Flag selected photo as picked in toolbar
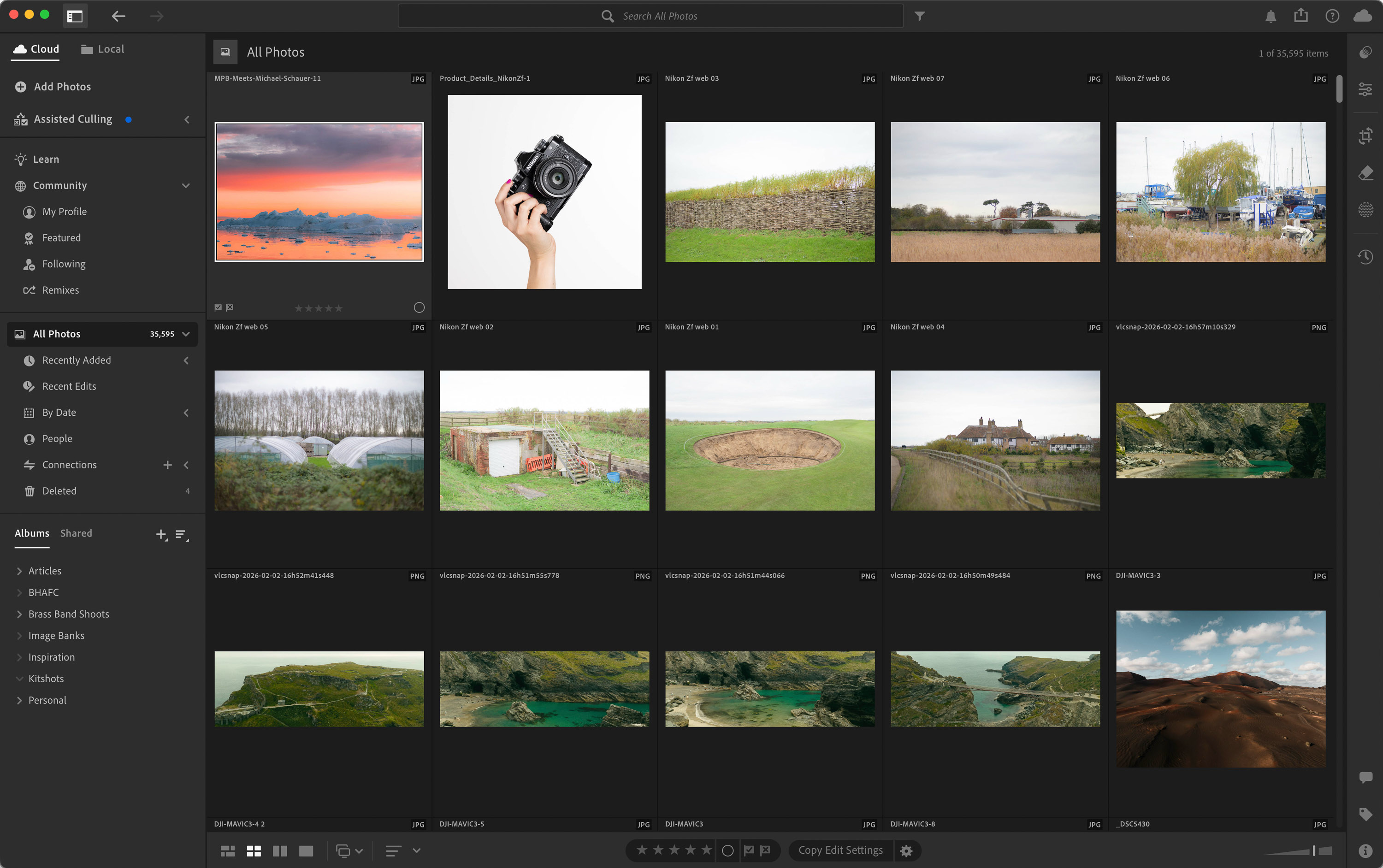Image resolution: width=1383 pixels, height=868 pixels. point(749,850)
